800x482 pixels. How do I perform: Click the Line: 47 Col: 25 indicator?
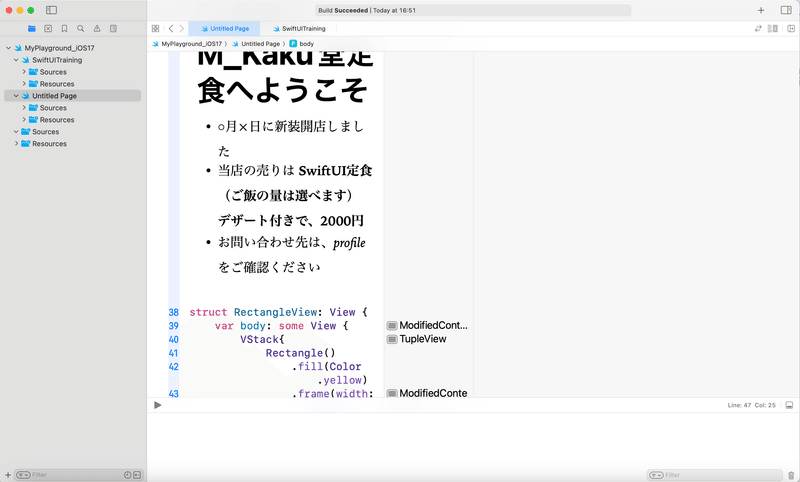752,405
